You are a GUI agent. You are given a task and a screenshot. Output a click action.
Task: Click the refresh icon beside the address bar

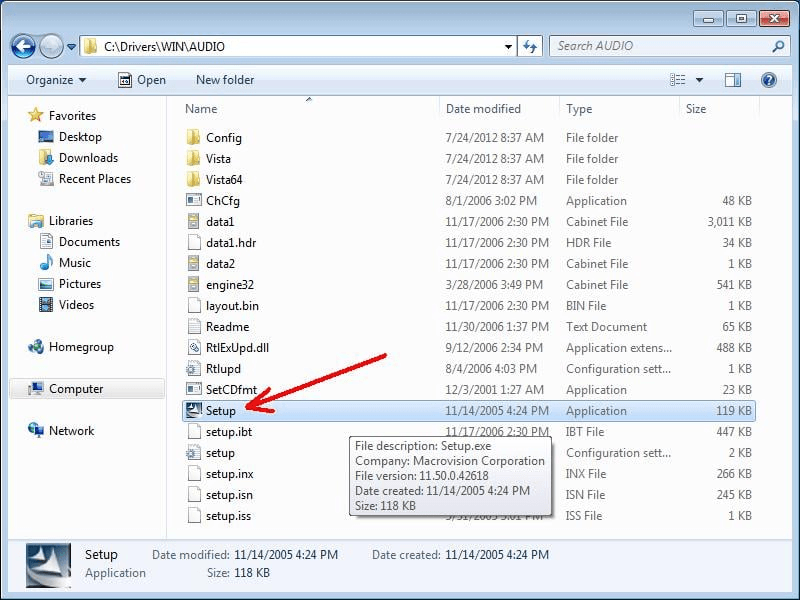(528, 46)
